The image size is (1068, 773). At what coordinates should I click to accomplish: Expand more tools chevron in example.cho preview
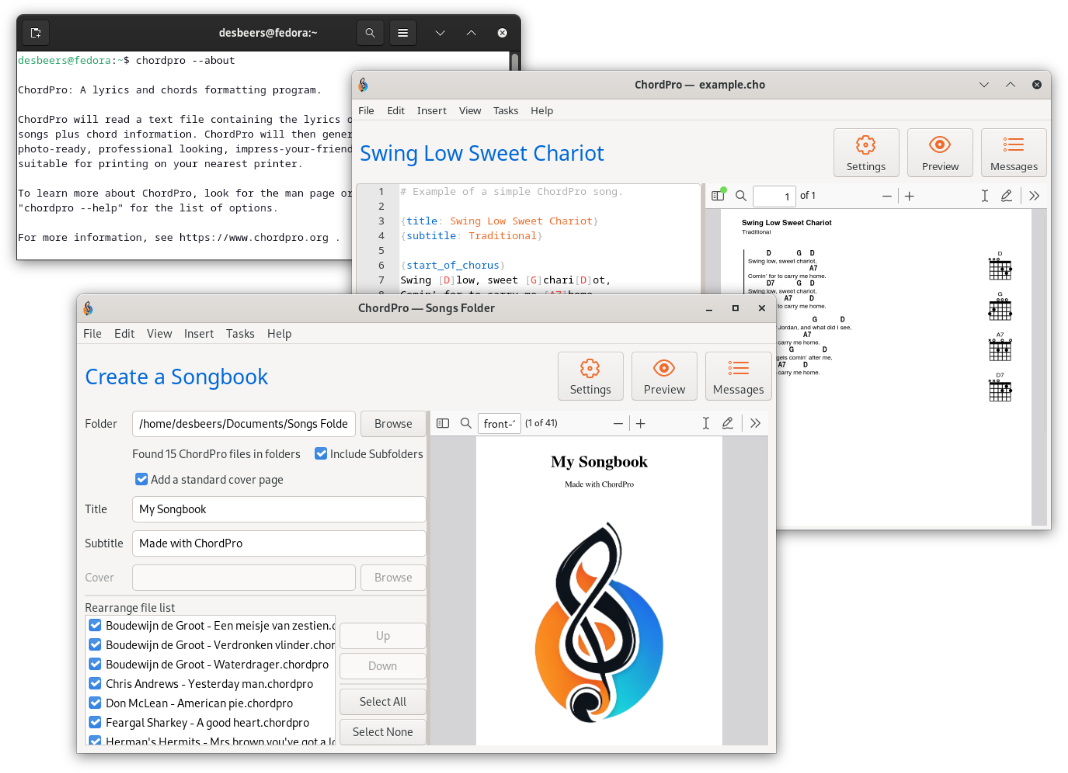tap(1034, 196)
